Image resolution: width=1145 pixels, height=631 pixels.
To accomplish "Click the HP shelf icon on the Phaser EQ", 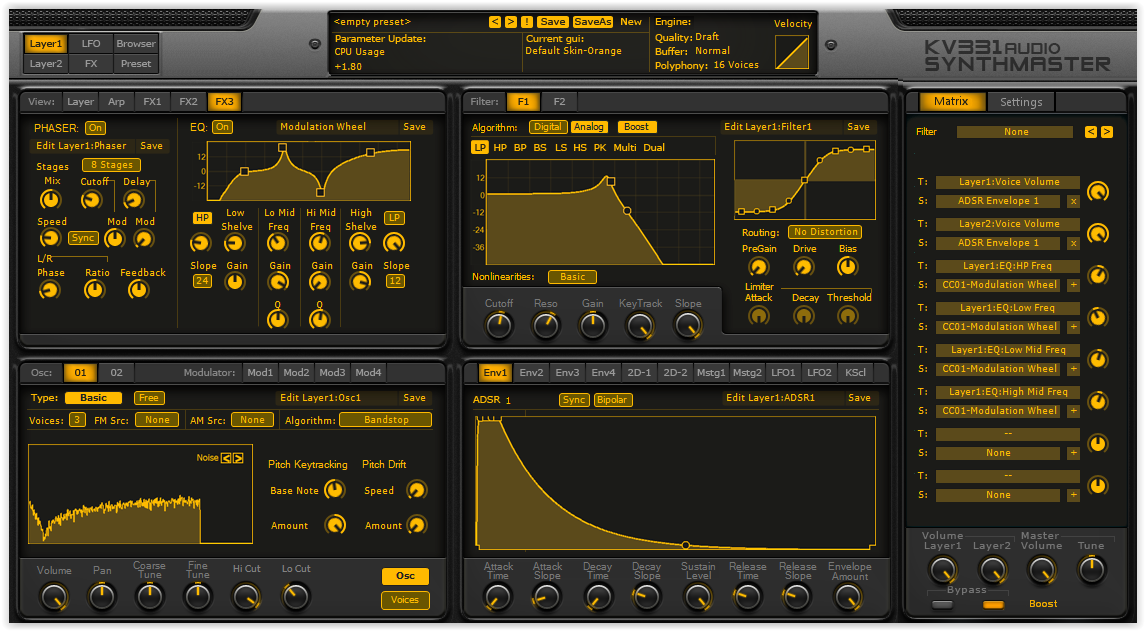I will 201,217.
